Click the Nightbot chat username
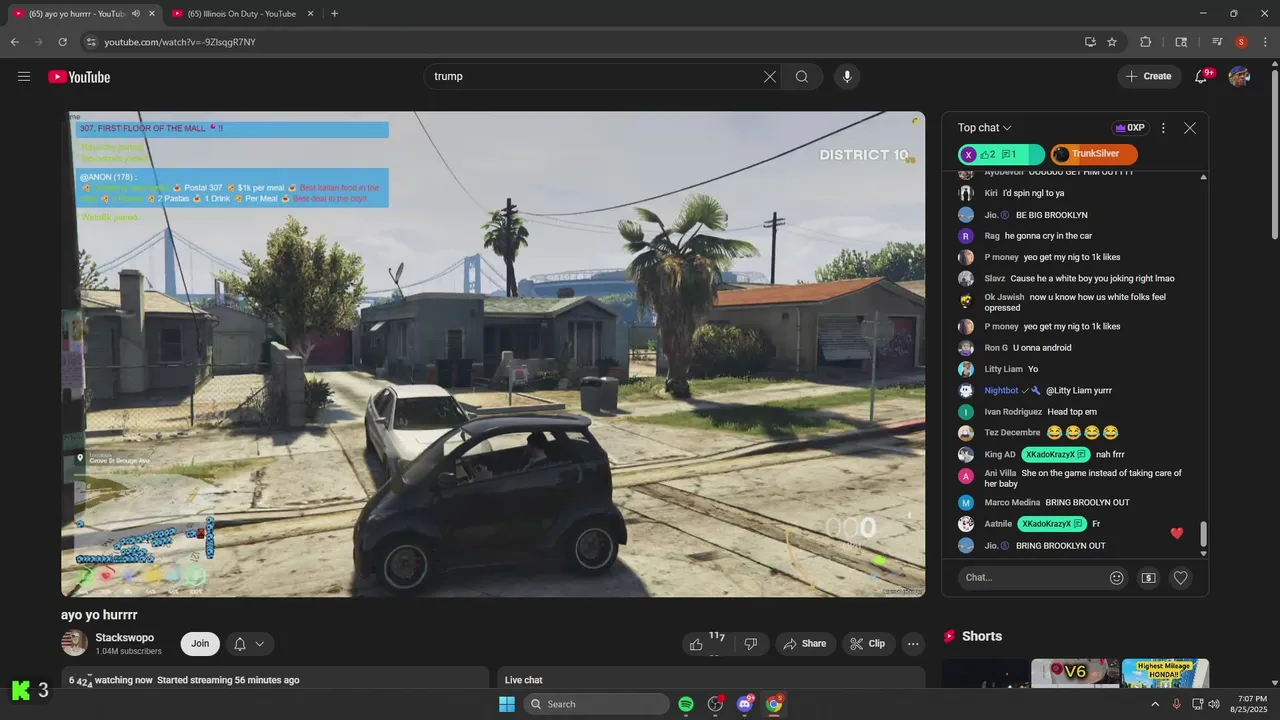The image size is (1280, 720). (1001, 390)
